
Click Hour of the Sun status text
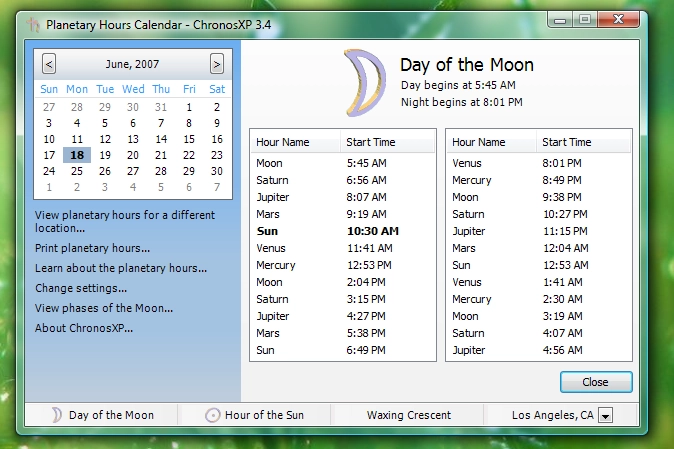[264, 415]
